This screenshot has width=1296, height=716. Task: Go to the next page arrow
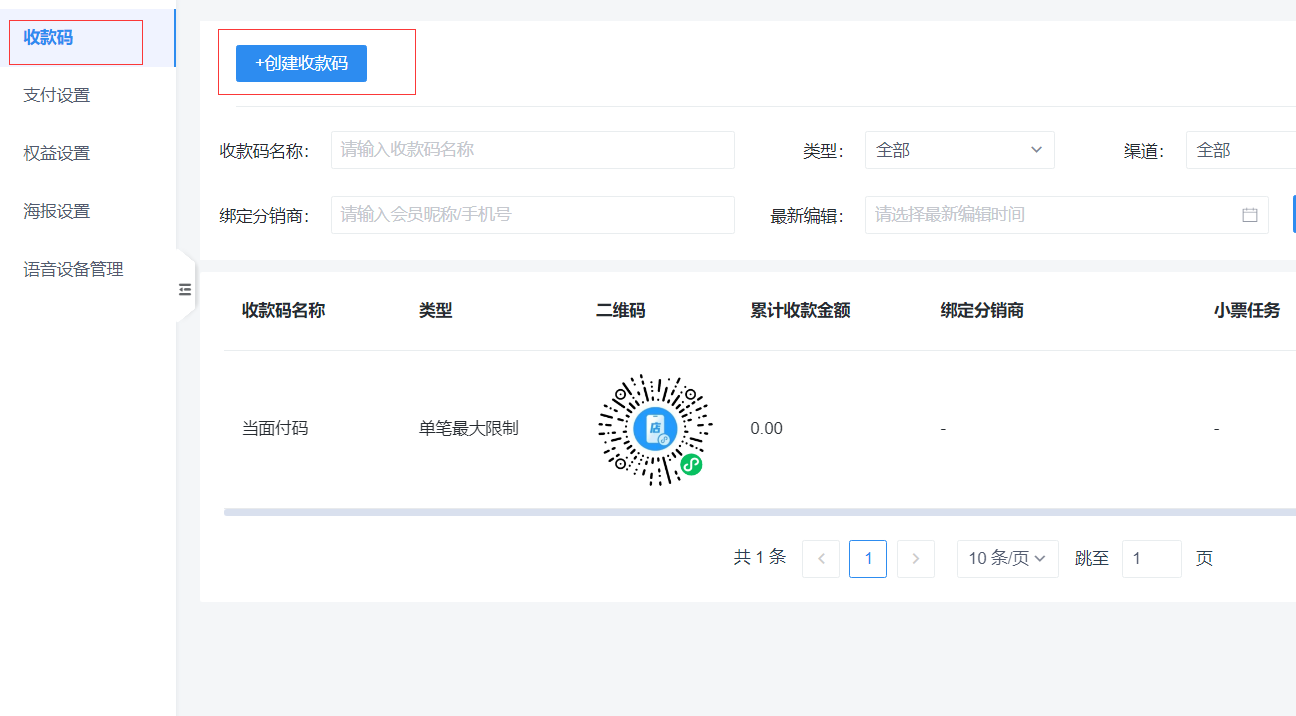tap(916, 559)
